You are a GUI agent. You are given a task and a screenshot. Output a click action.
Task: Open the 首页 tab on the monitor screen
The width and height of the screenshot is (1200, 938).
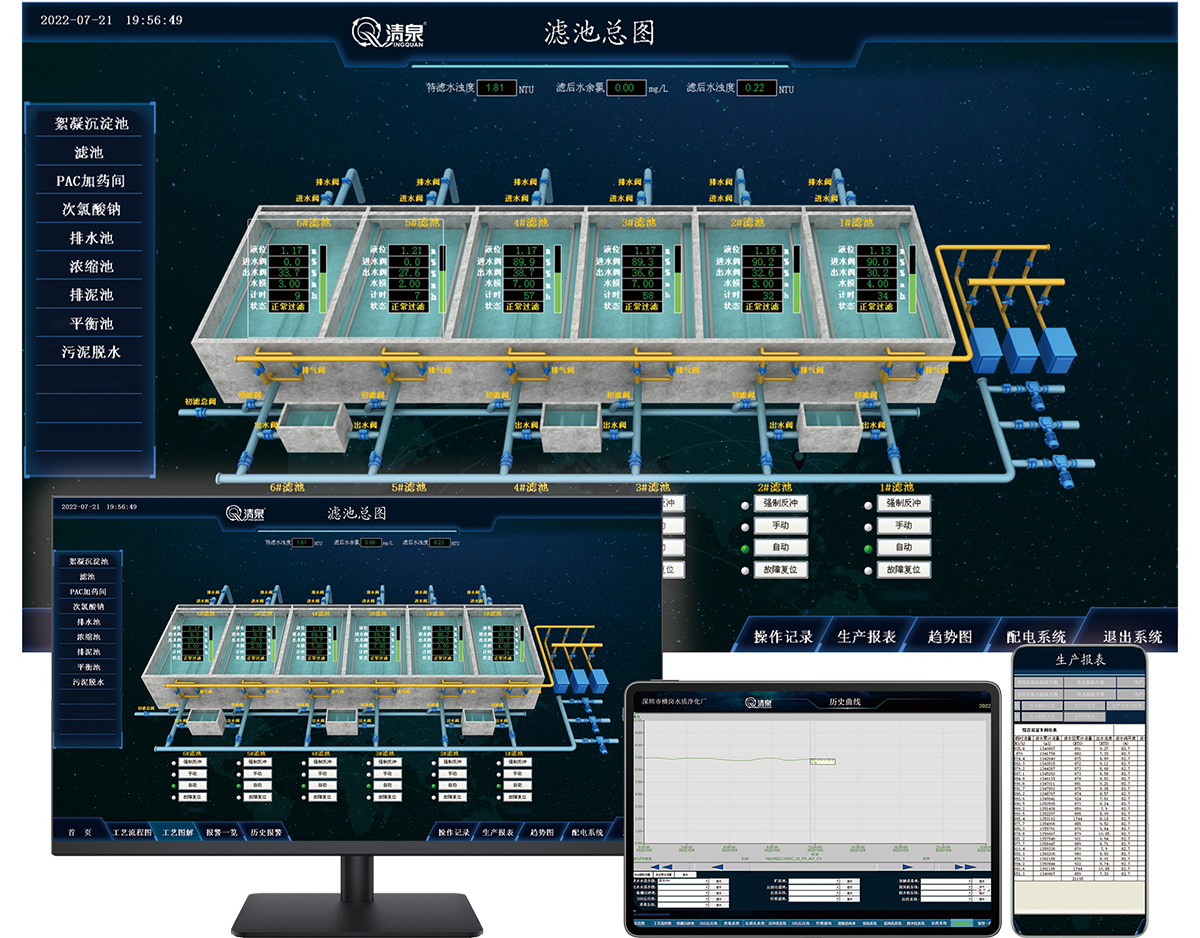[79, 832]
